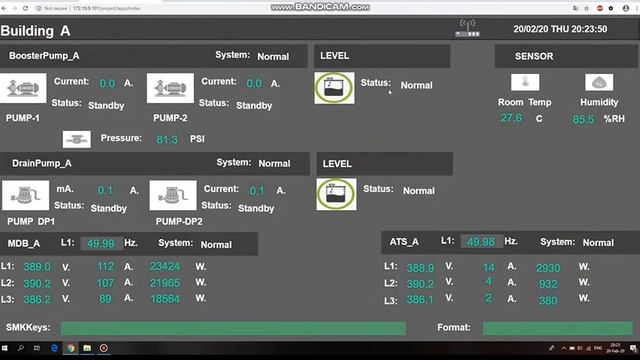Click the Format green bar
This screenshot has width=640, height=360.
pyautogui.click(x=558, y=328)
